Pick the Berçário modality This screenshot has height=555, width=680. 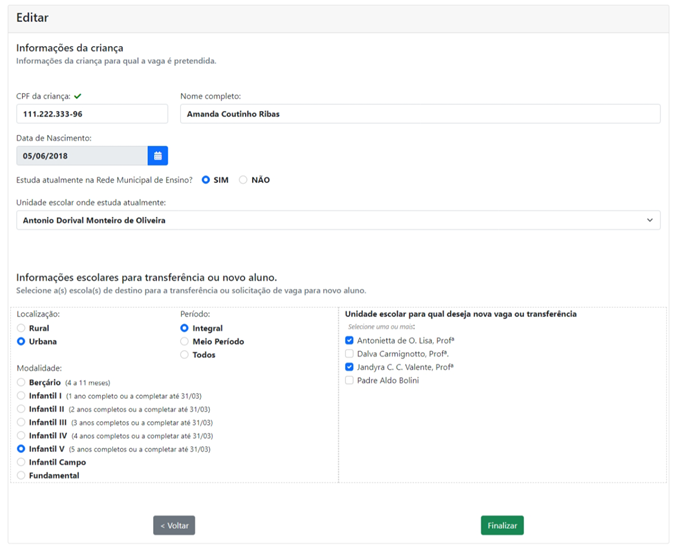pos(22,382)
